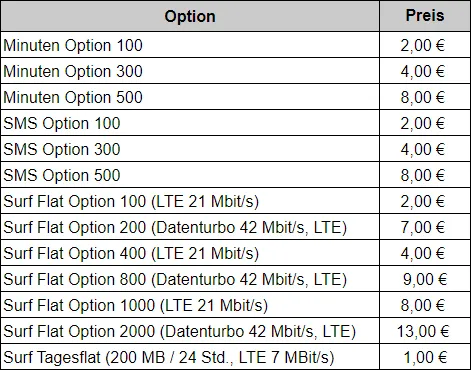Click the 9,00 € price cell

[425, 279]
